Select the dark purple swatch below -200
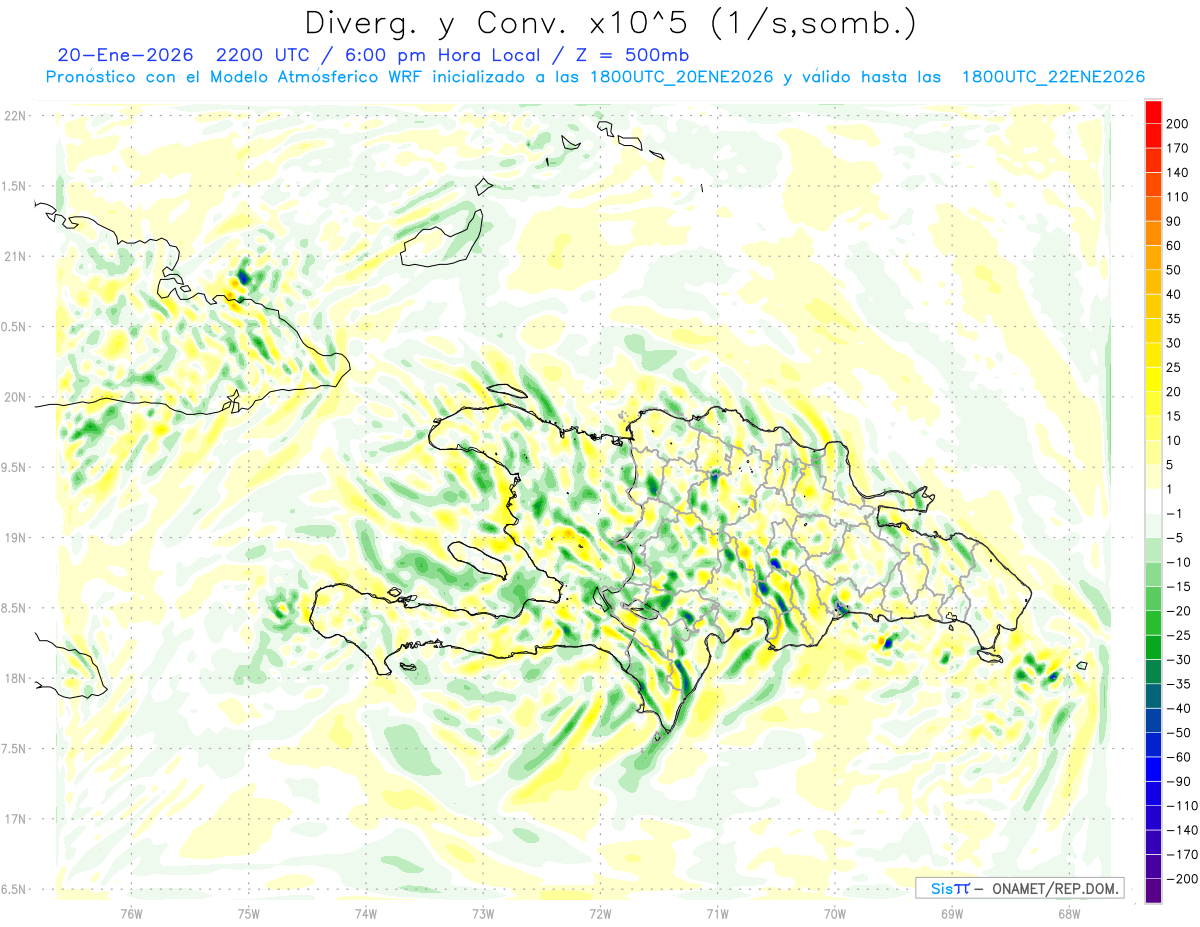The height and width of the screenshot is (927, 1200). click(x=1153, y=892)
